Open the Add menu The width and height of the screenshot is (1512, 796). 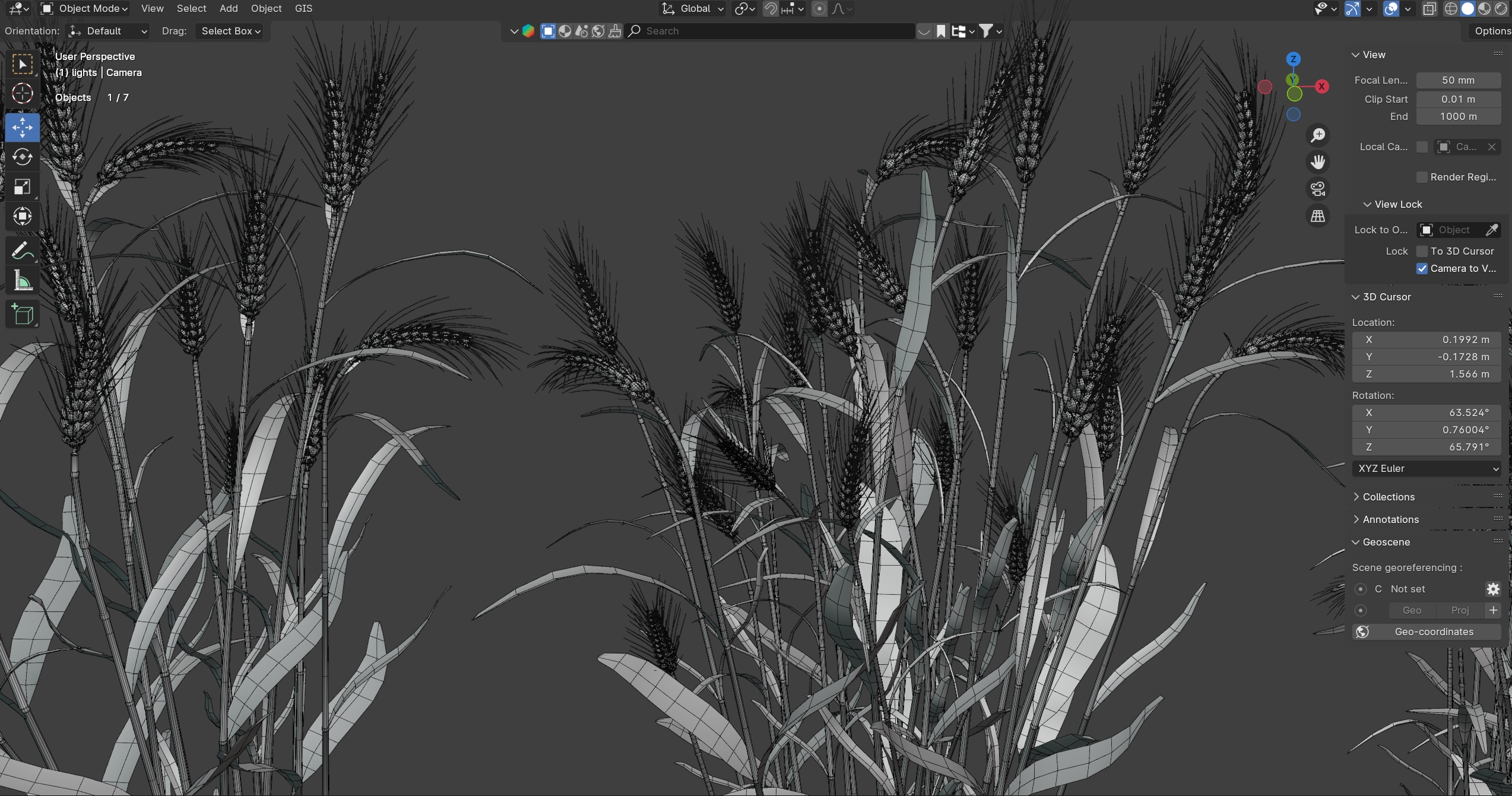(x=229, y=8)
